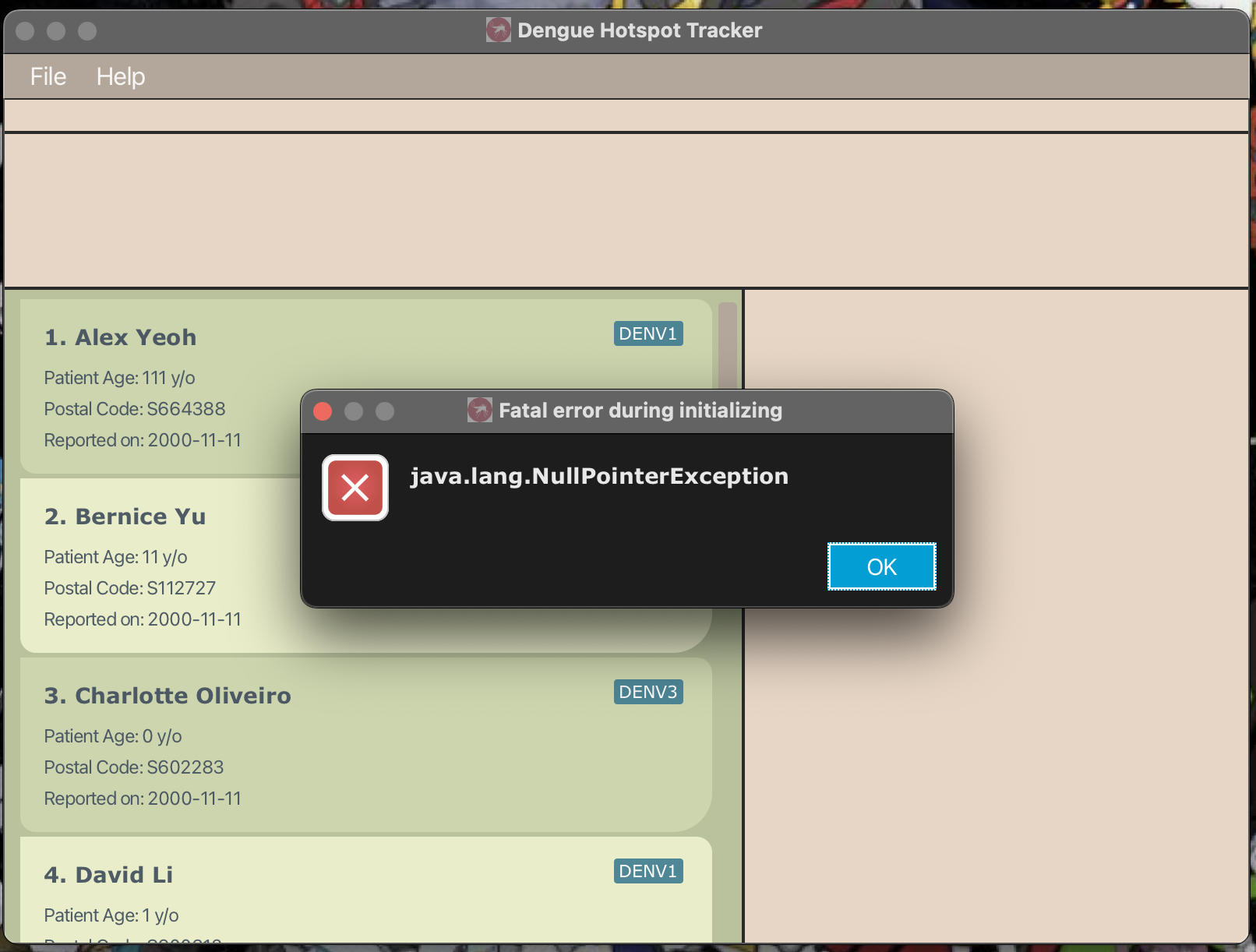Screen dimensions: 1256x952
Task: Click Patient Age 11 y/o for Bernice
Action: coord(115,557)
